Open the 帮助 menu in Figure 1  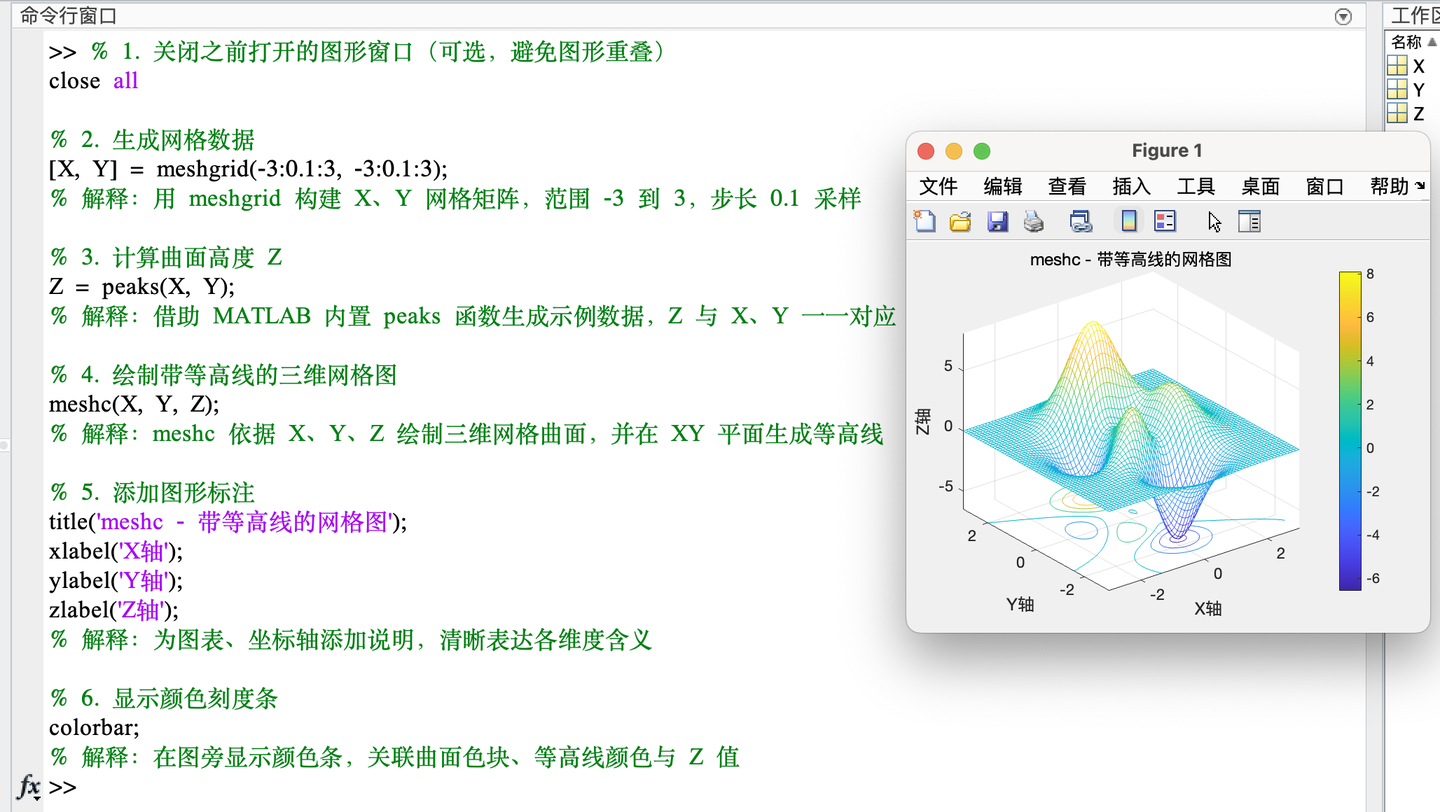(1389, 186)
